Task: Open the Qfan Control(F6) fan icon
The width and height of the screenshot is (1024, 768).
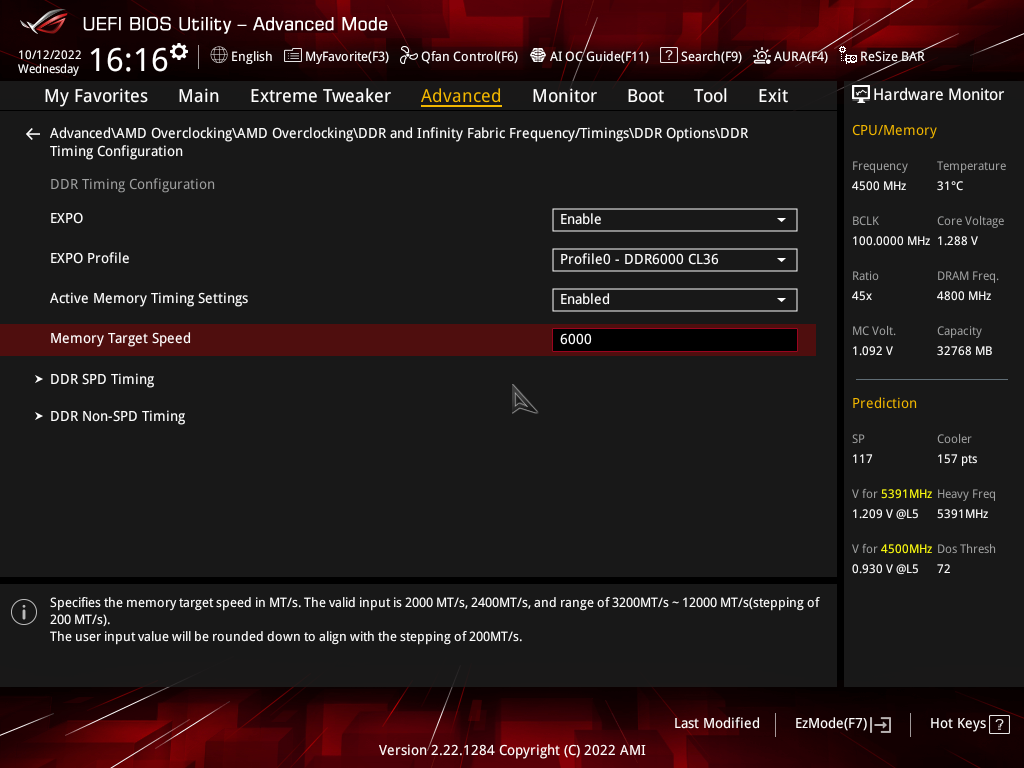Action: (x=408, y=56)
